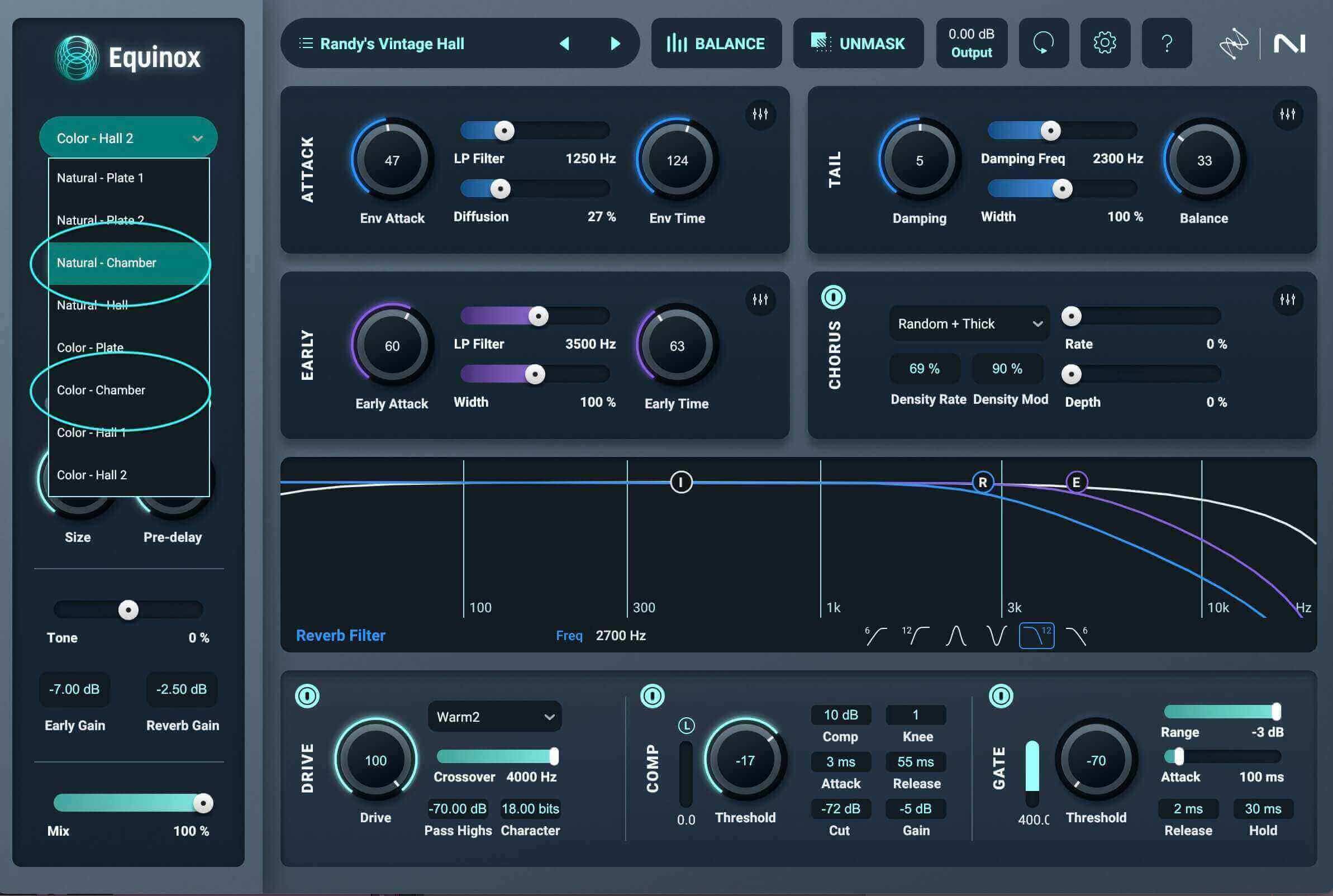Click the iZotope logo icon
Image resolution: width=1333 pixels, height=896 pixels.
[1233, 44]
